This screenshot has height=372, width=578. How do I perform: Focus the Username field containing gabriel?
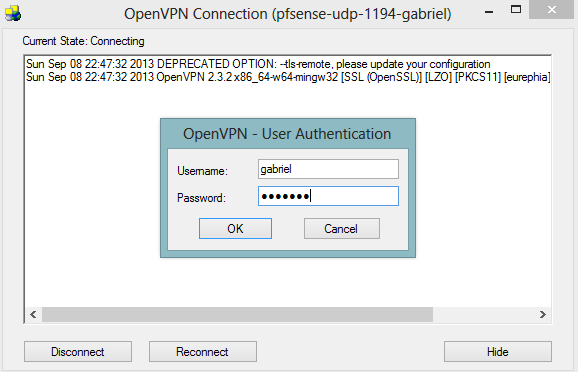click(328, 169)
